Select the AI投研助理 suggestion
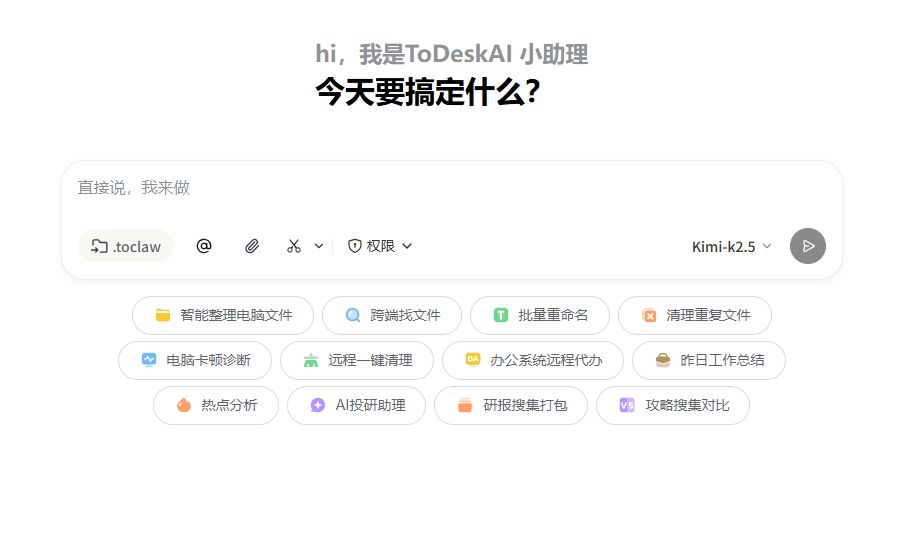Image resolution: width=922 pixels, height=533 pixels. pos(356,405)
